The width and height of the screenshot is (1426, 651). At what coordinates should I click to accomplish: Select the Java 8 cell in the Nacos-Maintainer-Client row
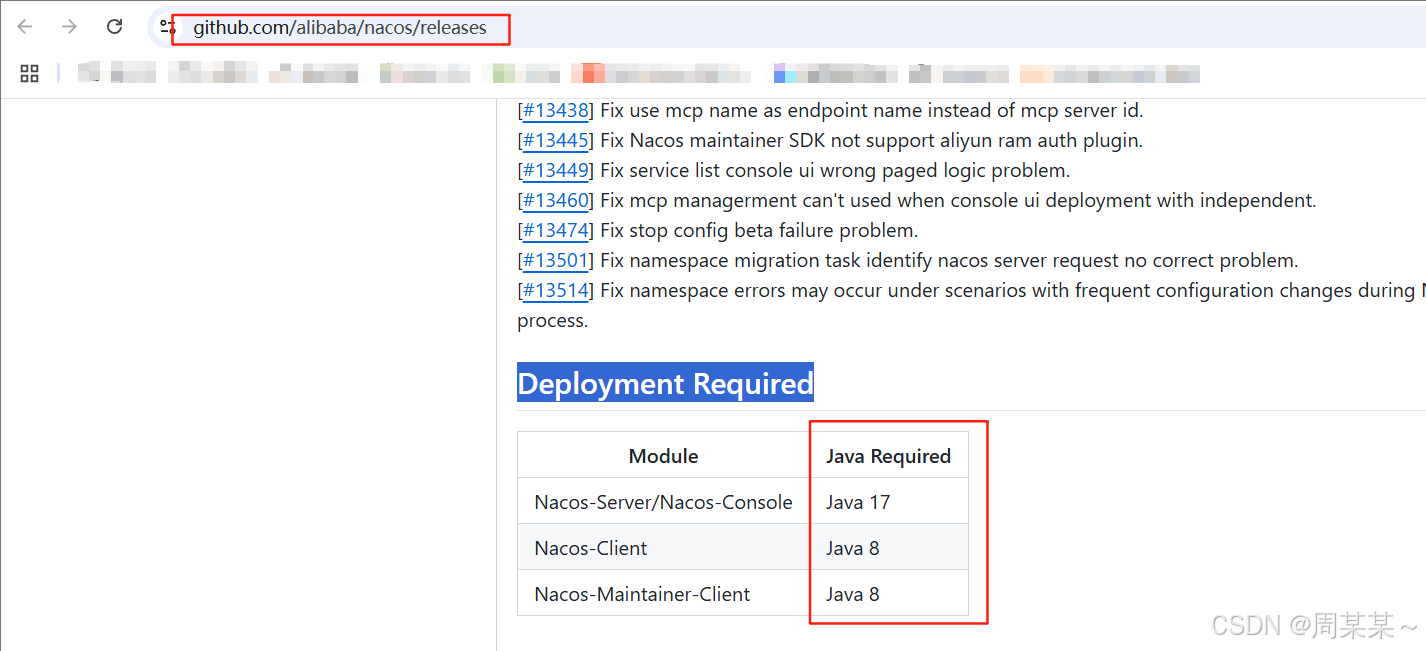click(888, 594)
